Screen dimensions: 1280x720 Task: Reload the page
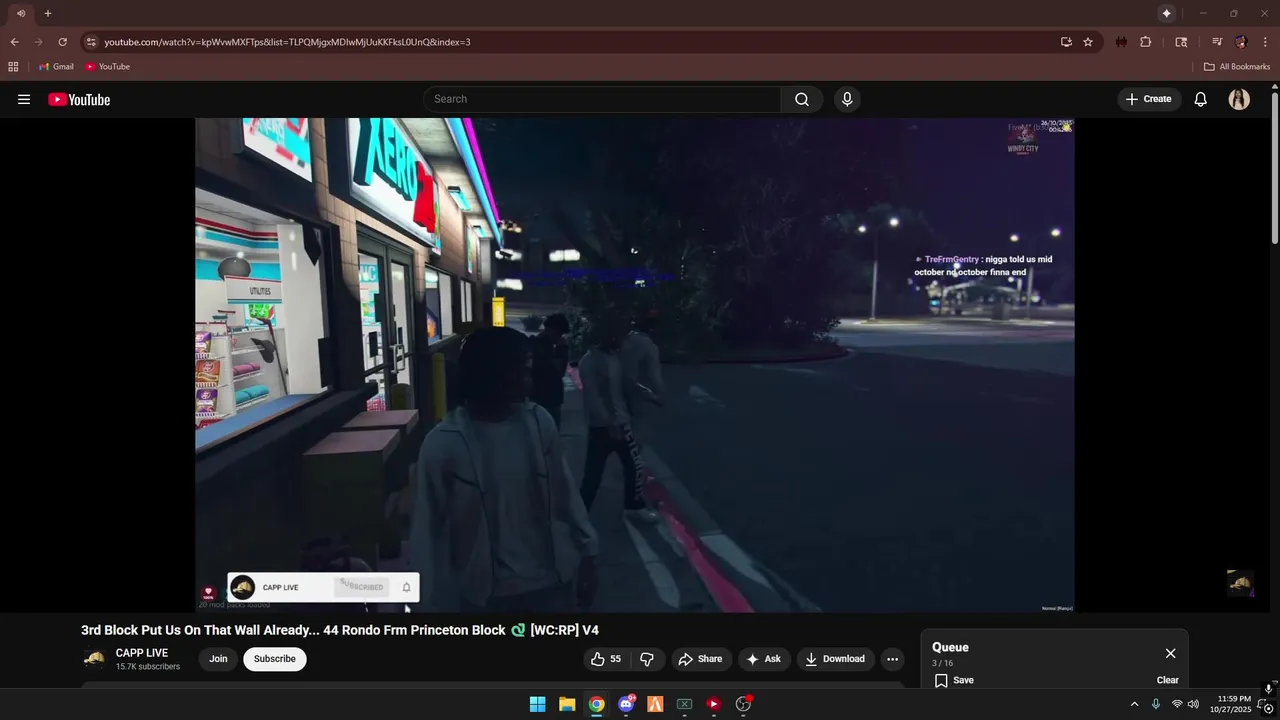point(62,42)
